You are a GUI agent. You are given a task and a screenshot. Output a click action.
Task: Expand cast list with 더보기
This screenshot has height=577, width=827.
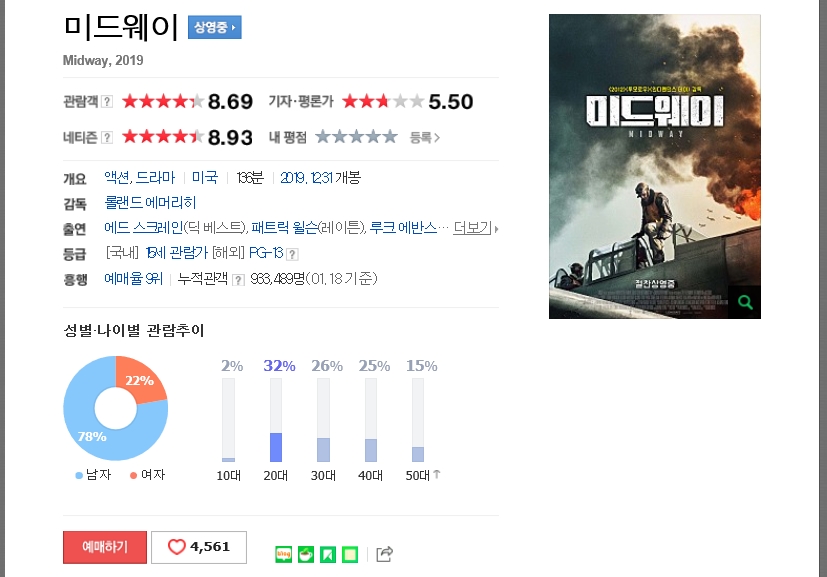(x=475, y=228)
